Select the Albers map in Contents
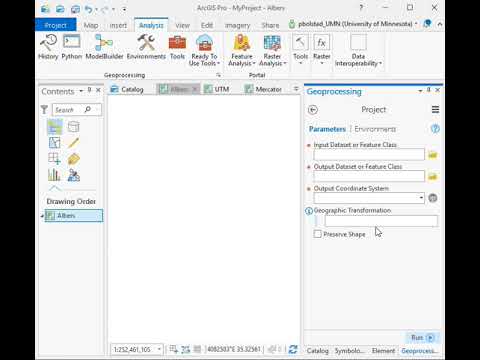This screenshot has height=360, width=480. (x=74, y=216)
